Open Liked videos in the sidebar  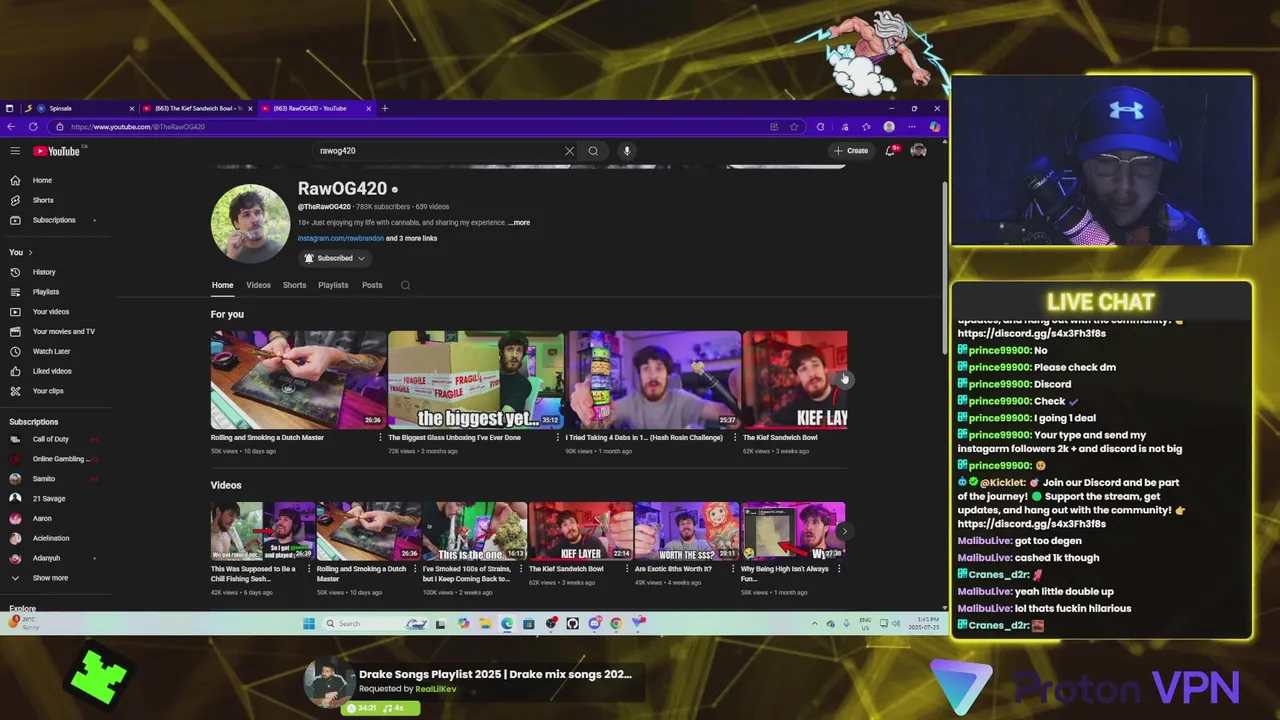(51, 371)
